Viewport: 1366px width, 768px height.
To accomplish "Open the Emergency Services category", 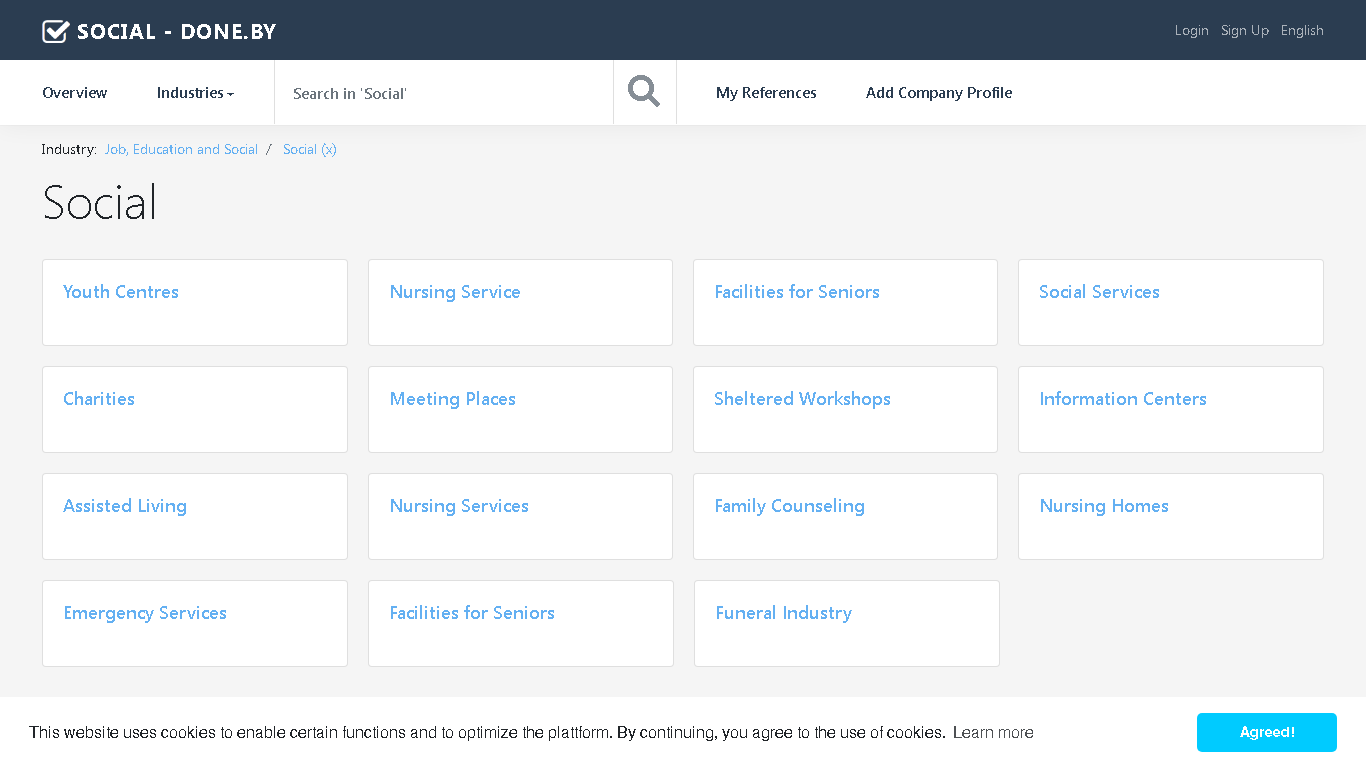I will point(195,624).
